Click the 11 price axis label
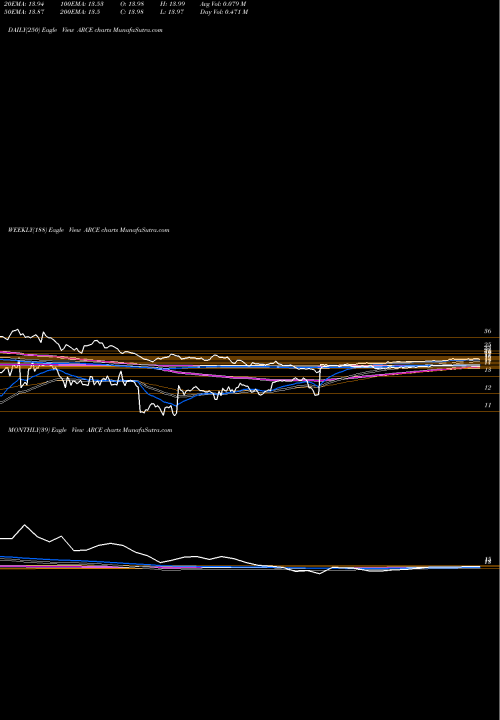Viewport: 500px width, 720px height. pyautogui.click(x=488, y=405)
